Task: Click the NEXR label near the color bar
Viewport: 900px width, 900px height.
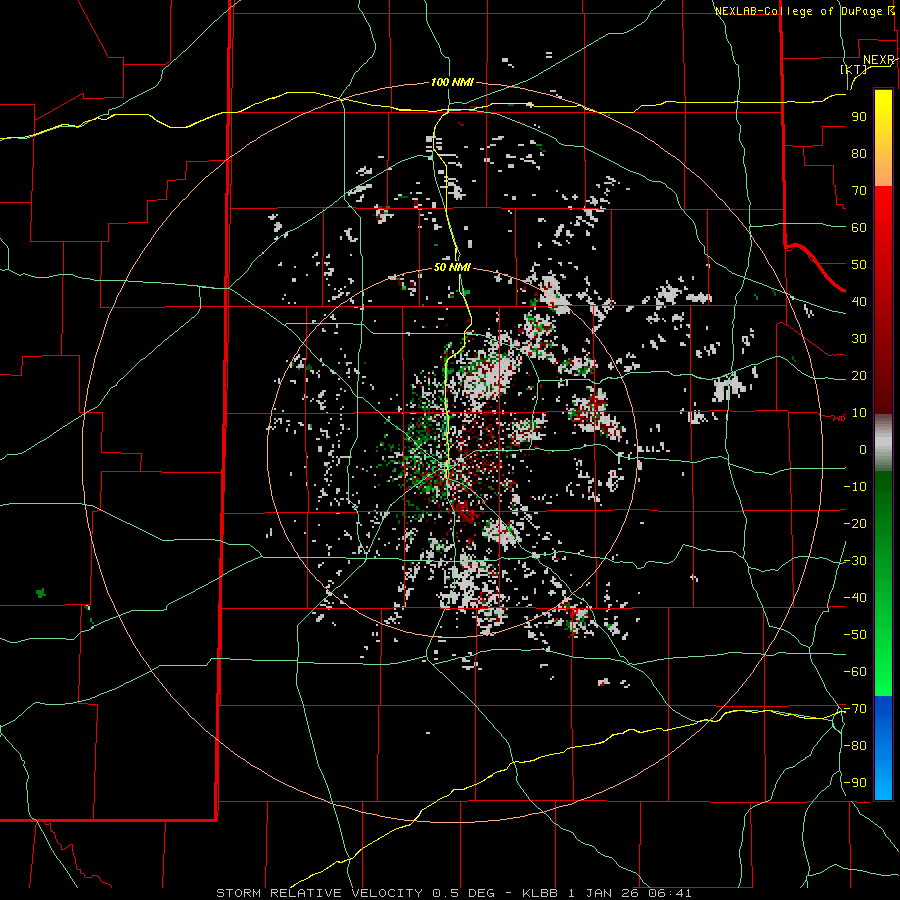Action: [879, 60]
